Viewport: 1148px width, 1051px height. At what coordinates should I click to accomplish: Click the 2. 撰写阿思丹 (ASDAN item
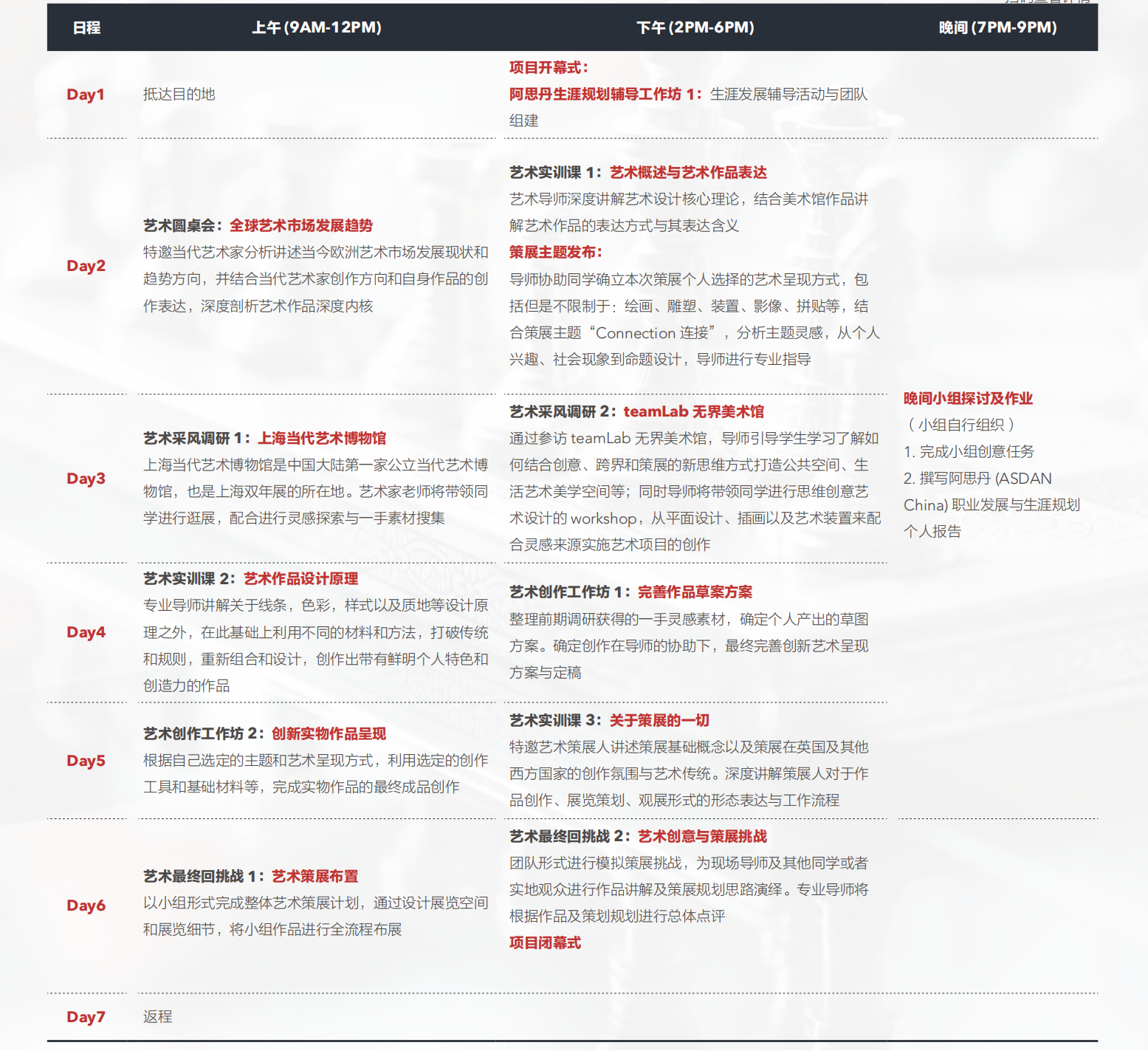click(977, 479)
